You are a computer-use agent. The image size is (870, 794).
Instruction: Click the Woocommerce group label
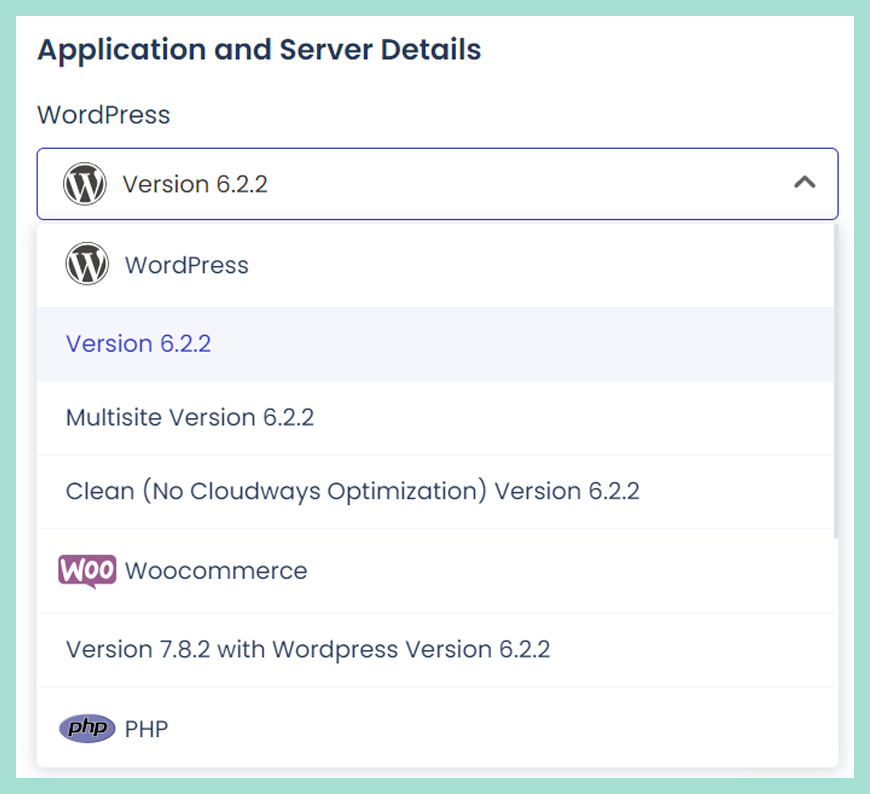tap(216, 571)
